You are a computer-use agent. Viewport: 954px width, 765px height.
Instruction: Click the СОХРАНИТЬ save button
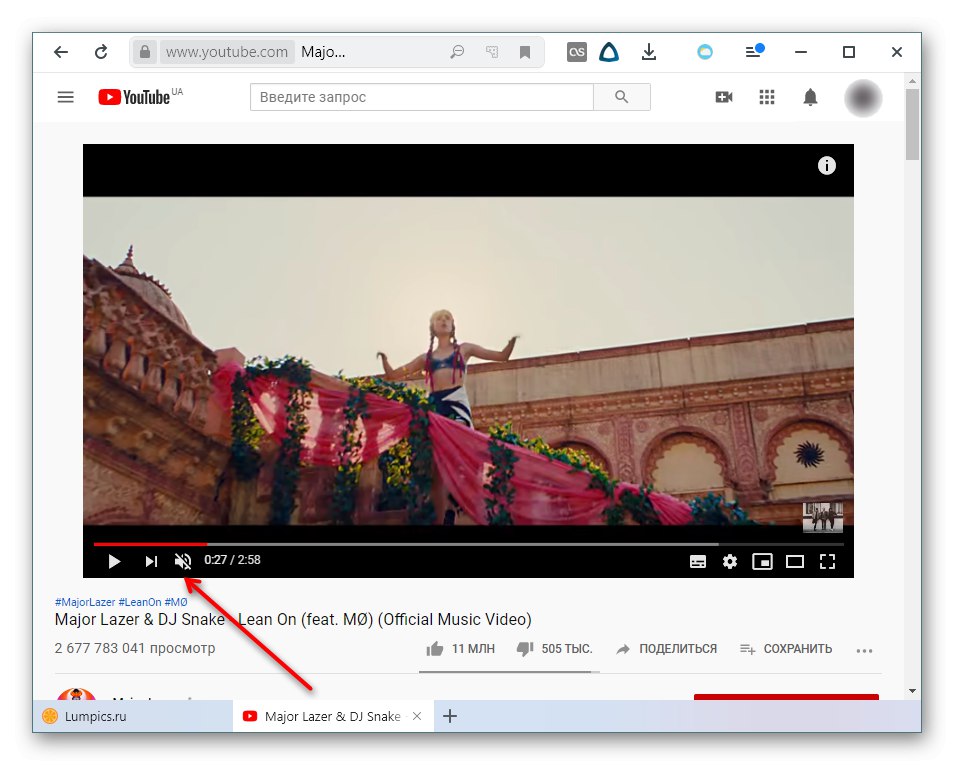point(785,649)
